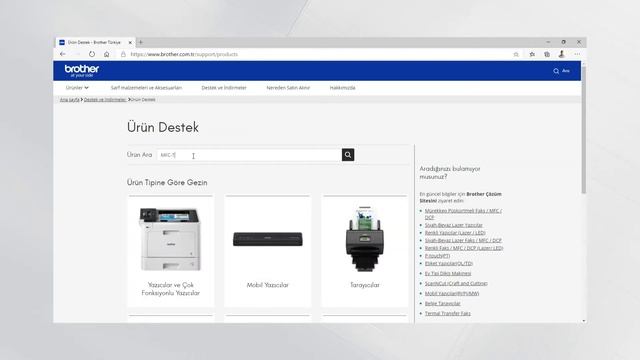640x360 pixels.
Task: Select Yazıcılar ve Çok Fonksiyonlu Yazıcılar card
Action: [171, 251]
